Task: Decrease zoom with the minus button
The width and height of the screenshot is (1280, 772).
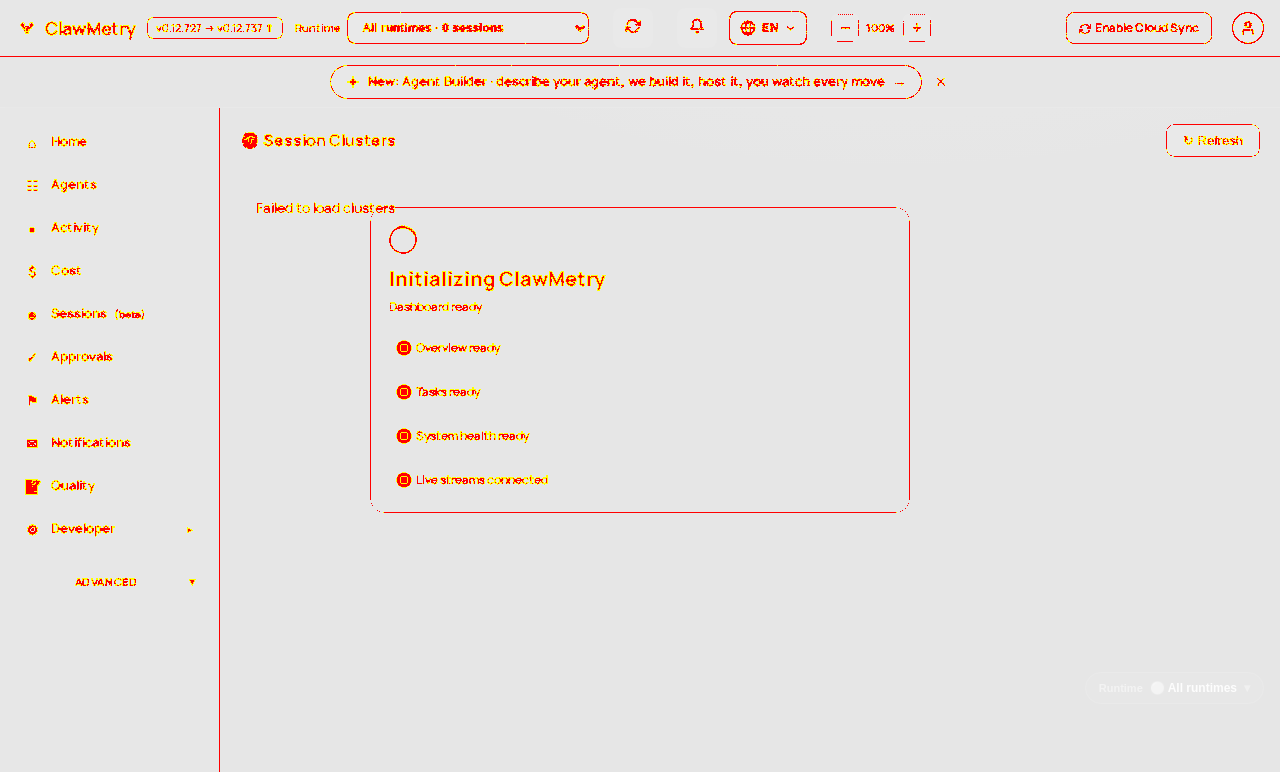Action: point(845,28)
